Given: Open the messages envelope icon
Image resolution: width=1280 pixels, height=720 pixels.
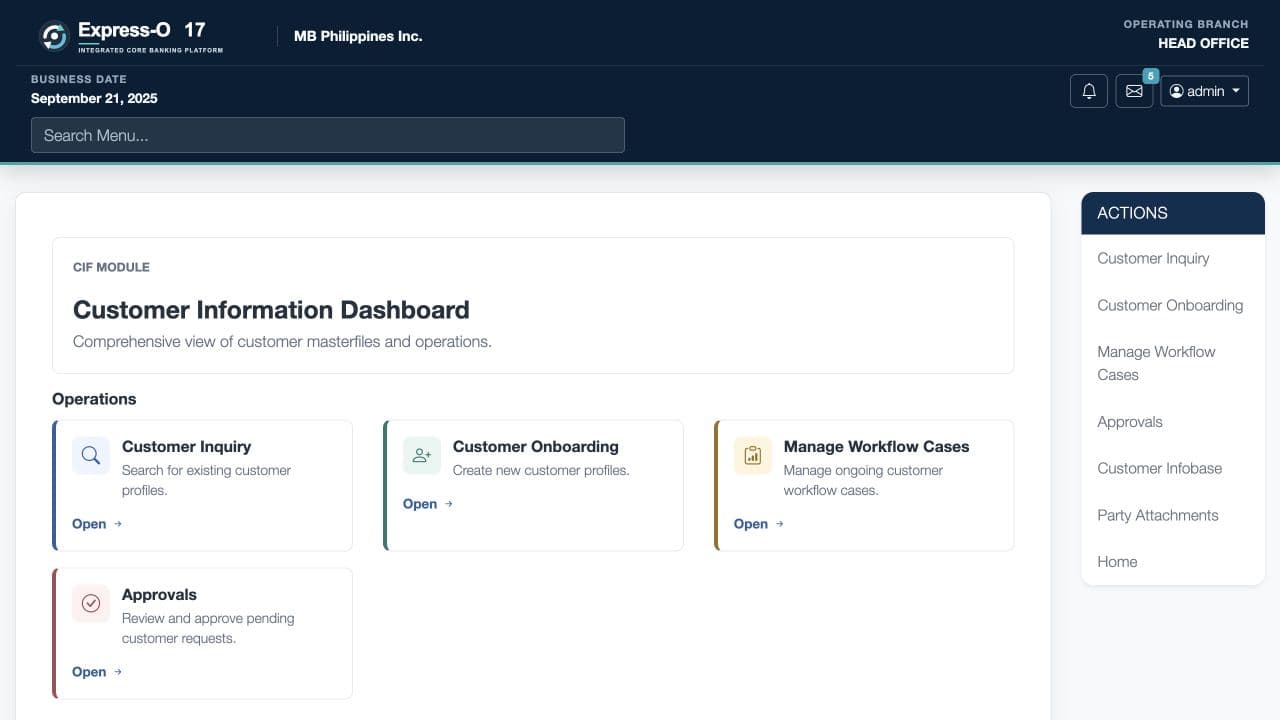Looking at the screenshot, I should click(x=1134, y=91).
